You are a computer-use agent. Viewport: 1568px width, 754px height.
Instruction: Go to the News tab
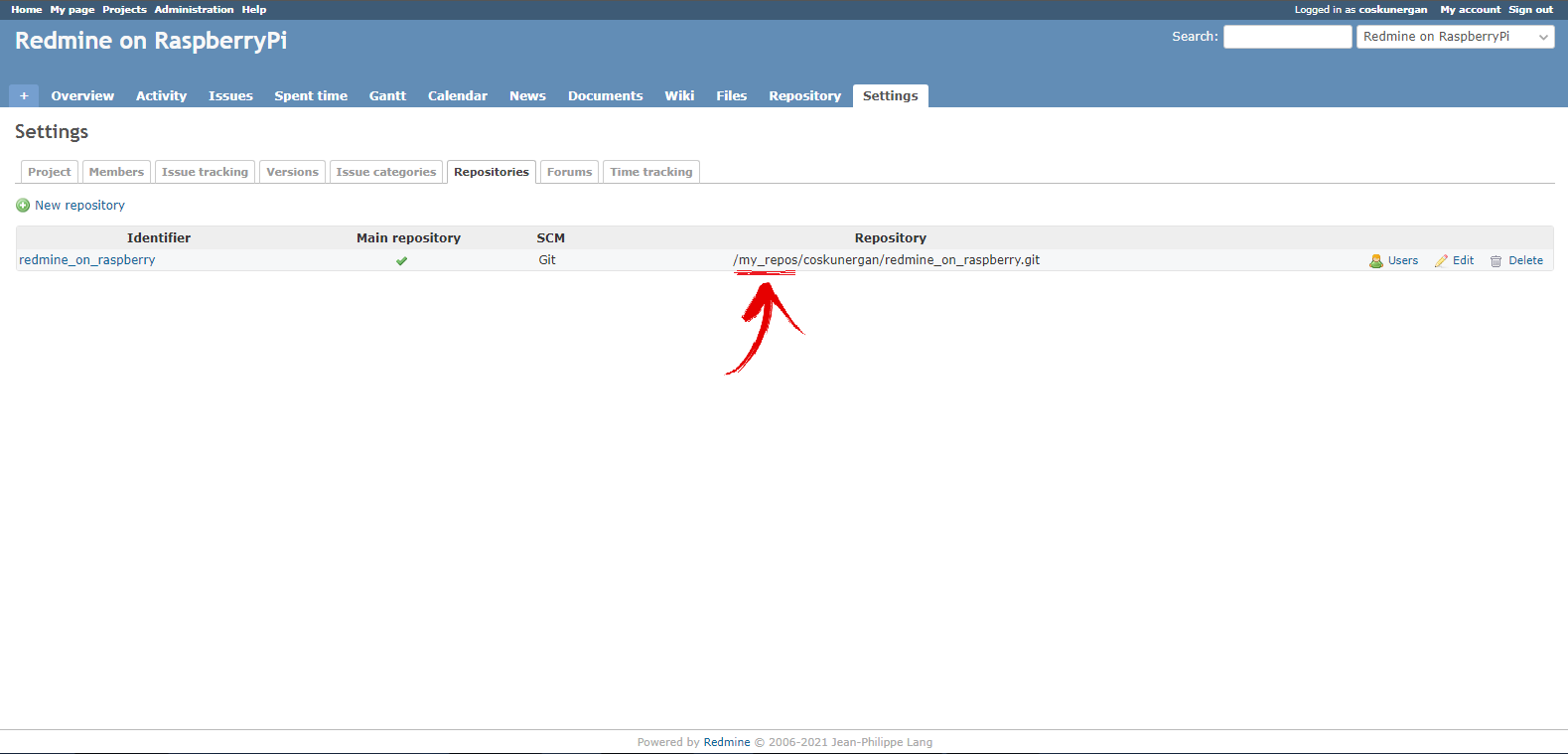527,96
